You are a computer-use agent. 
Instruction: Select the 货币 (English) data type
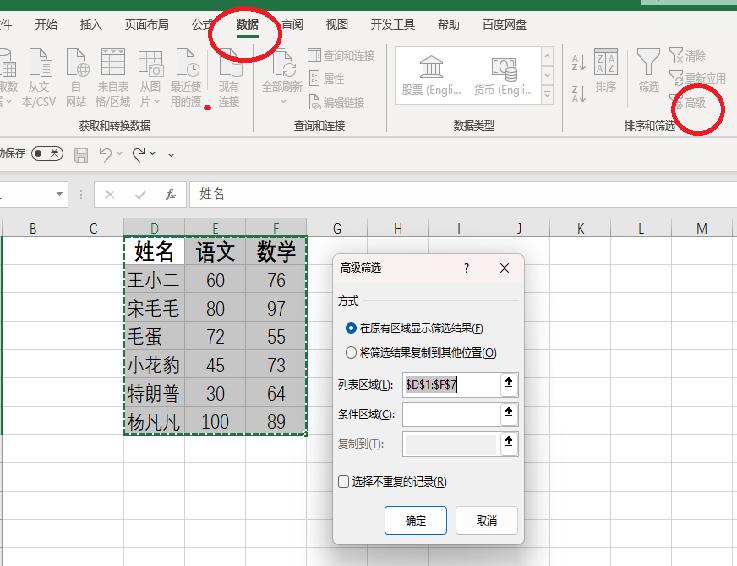(503, 75)
